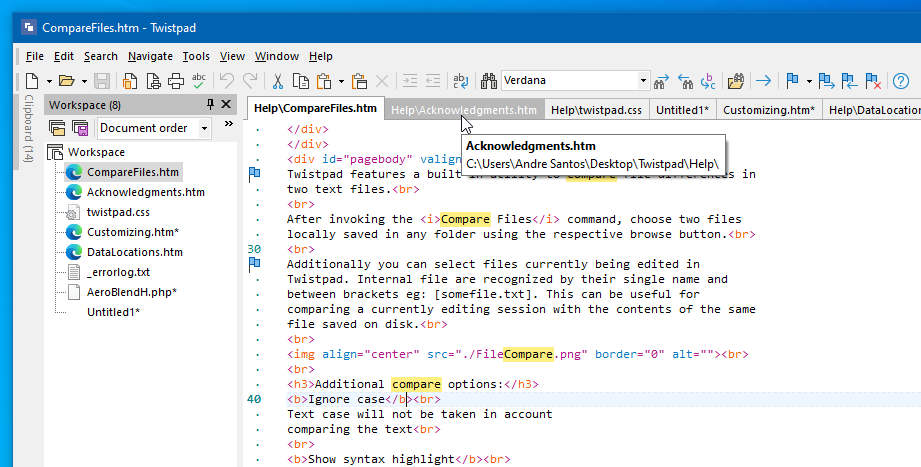Jump to next bookmark flag icon
The width and height of the screenshot is (921, 467).
(x=826, y=80)
